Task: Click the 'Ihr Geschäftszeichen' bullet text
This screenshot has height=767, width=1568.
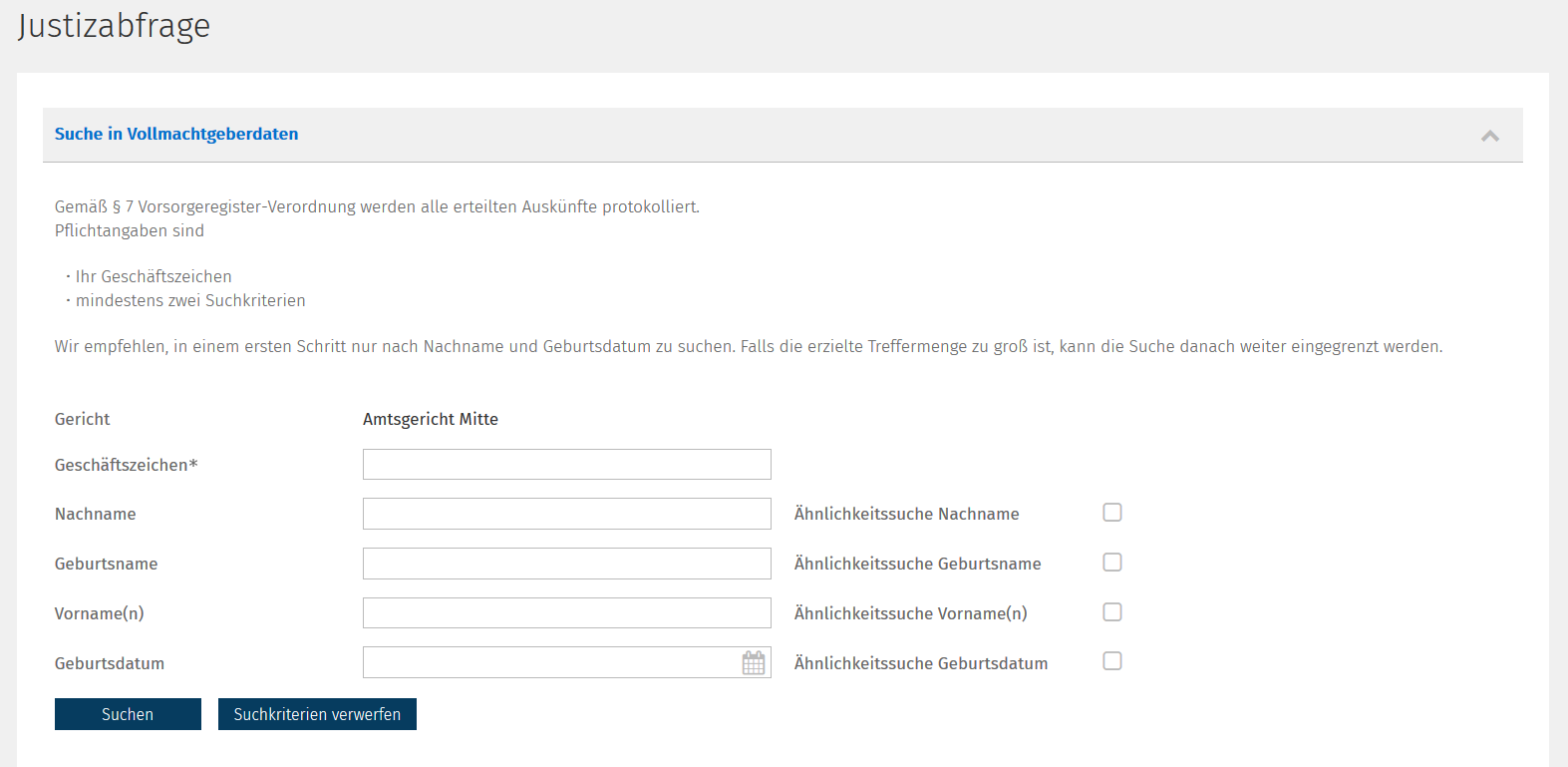Action: pyautogui.click(x=154, y=276)
